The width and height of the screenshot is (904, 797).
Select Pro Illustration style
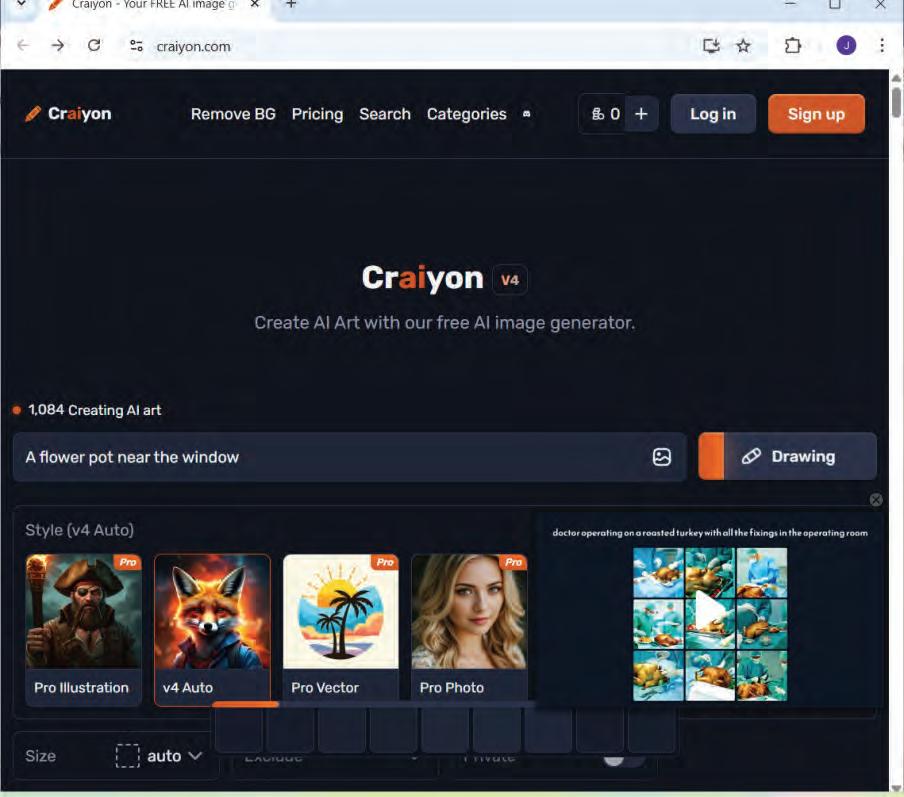coord(84,630)
